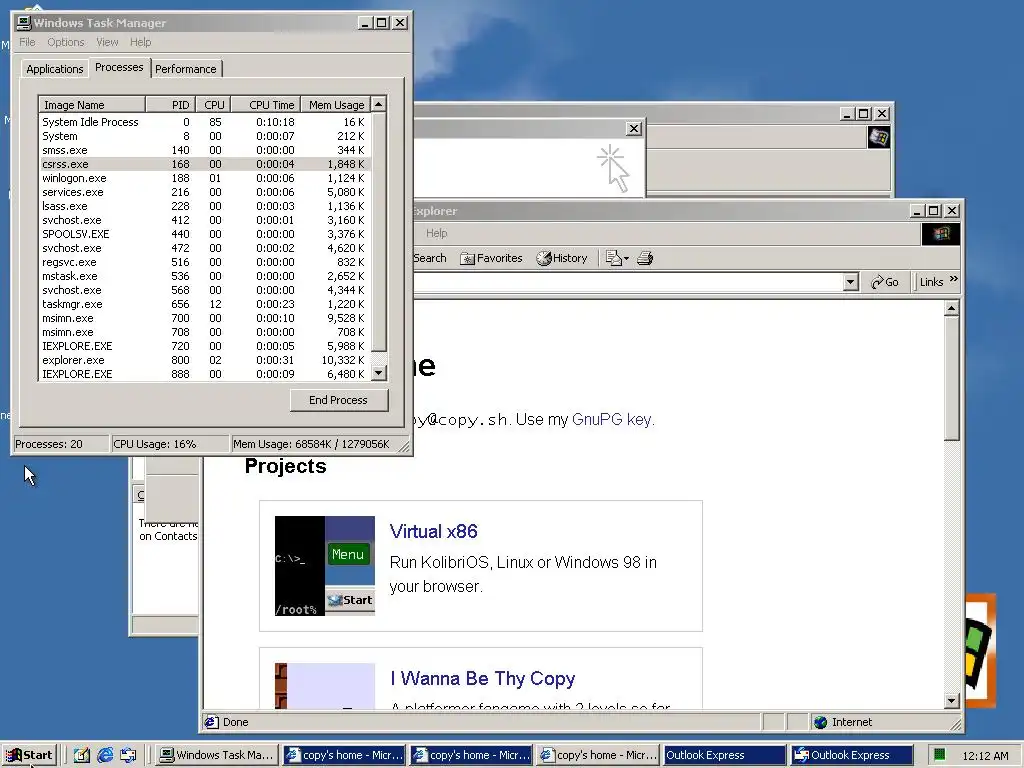
Task: Click the Task Manager list scroll-down arrow
Action: click(378, 373)
